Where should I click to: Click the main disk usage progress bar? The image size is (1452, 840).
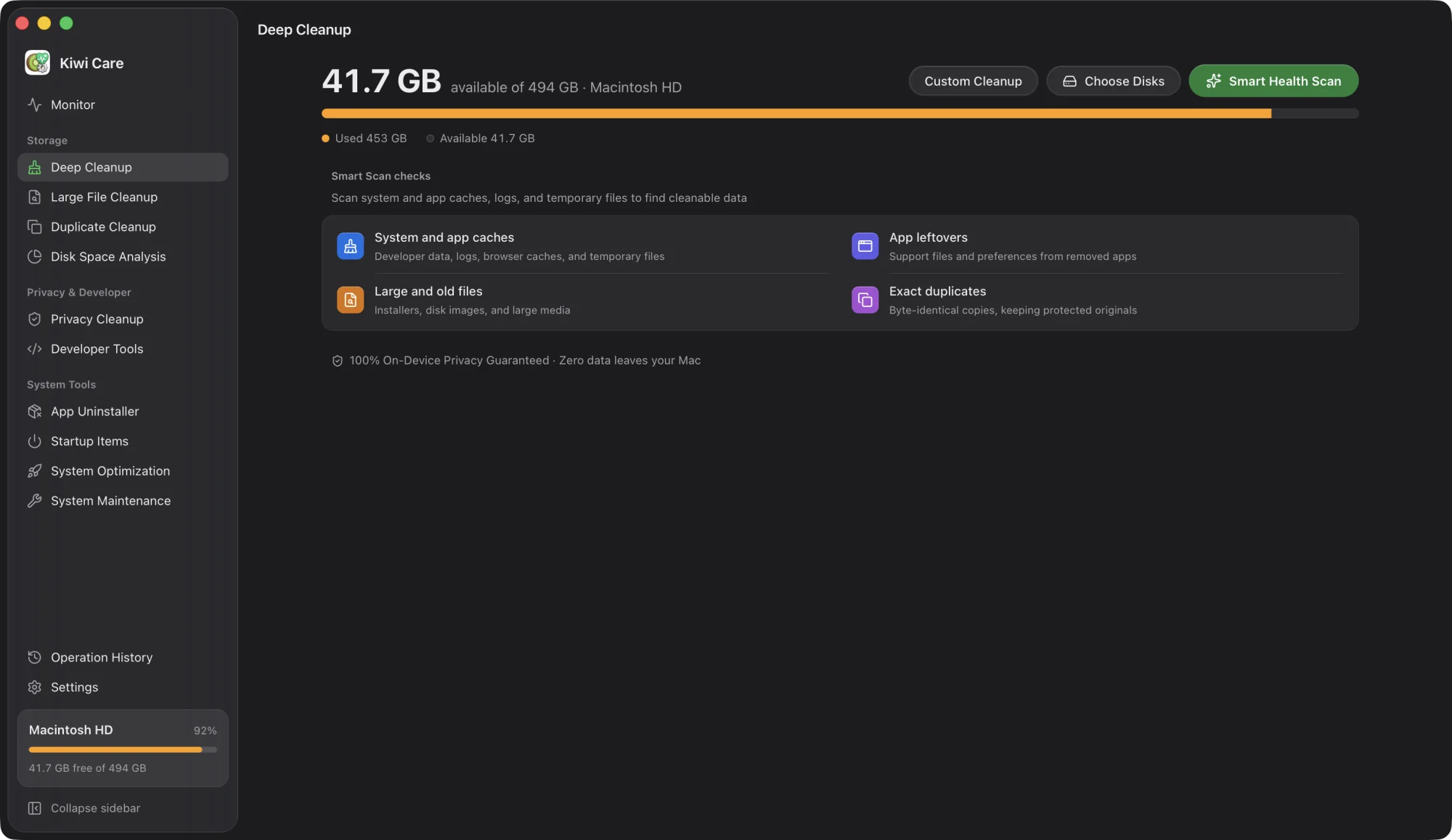[x=840, y=113]
